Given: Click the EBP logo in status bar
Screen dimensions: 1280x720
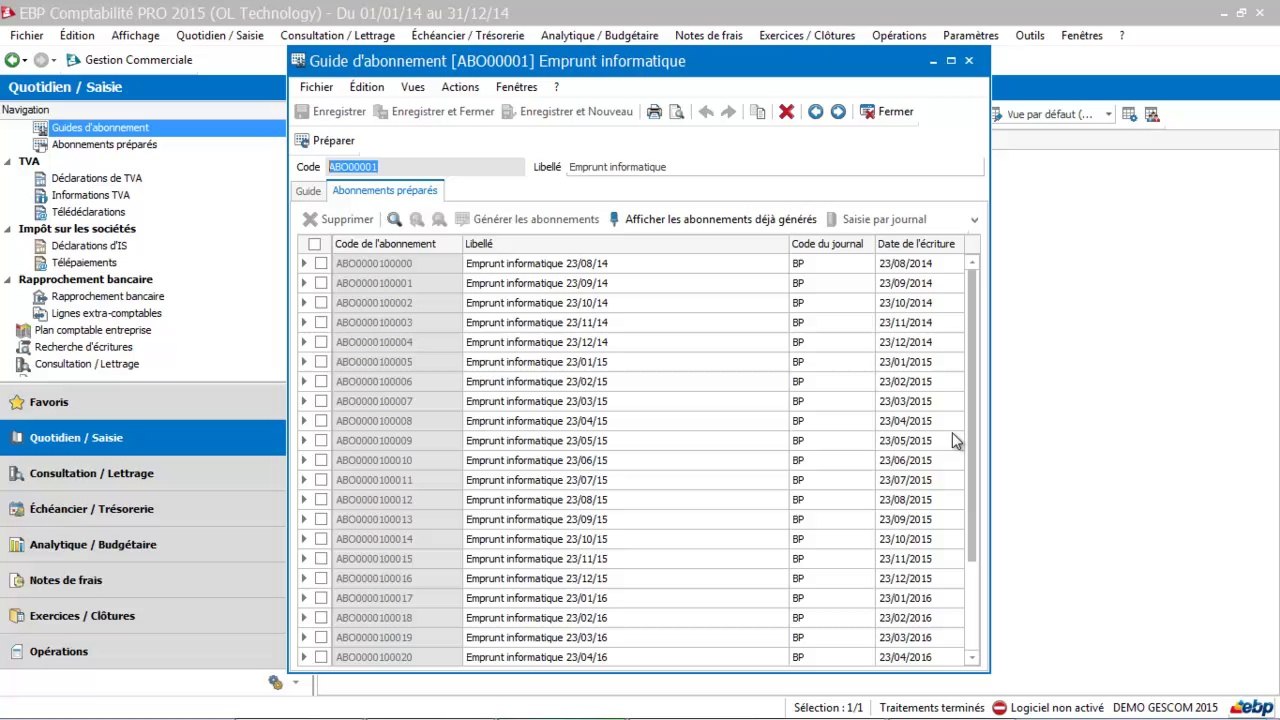Looking at the screenshot, I should point(1251,707).
